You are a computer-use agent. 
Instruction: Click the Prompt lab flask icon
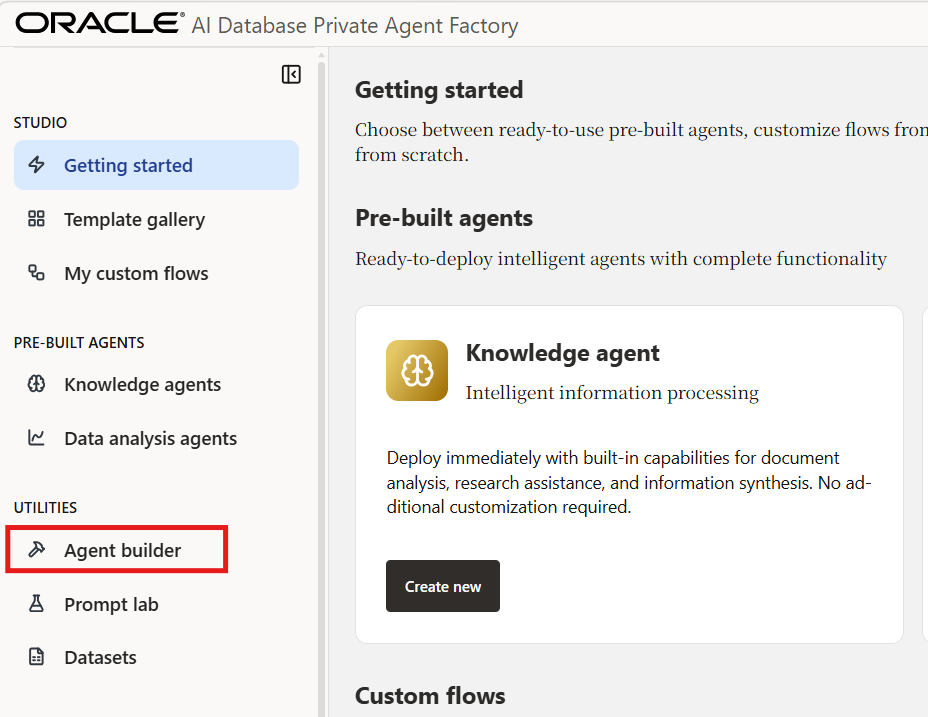pyautogui.click(x=37, y=604)
